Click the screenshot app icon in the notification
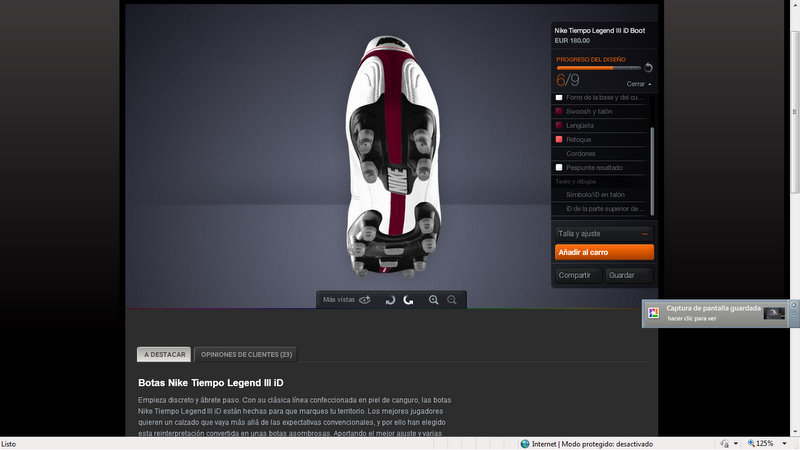800x450 pixels. click(x=653, y=313)
